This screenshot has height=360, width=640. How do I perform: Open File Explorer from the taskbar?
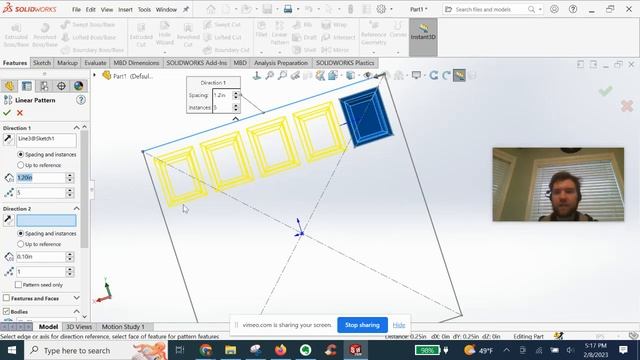click(x=231, y=350)
